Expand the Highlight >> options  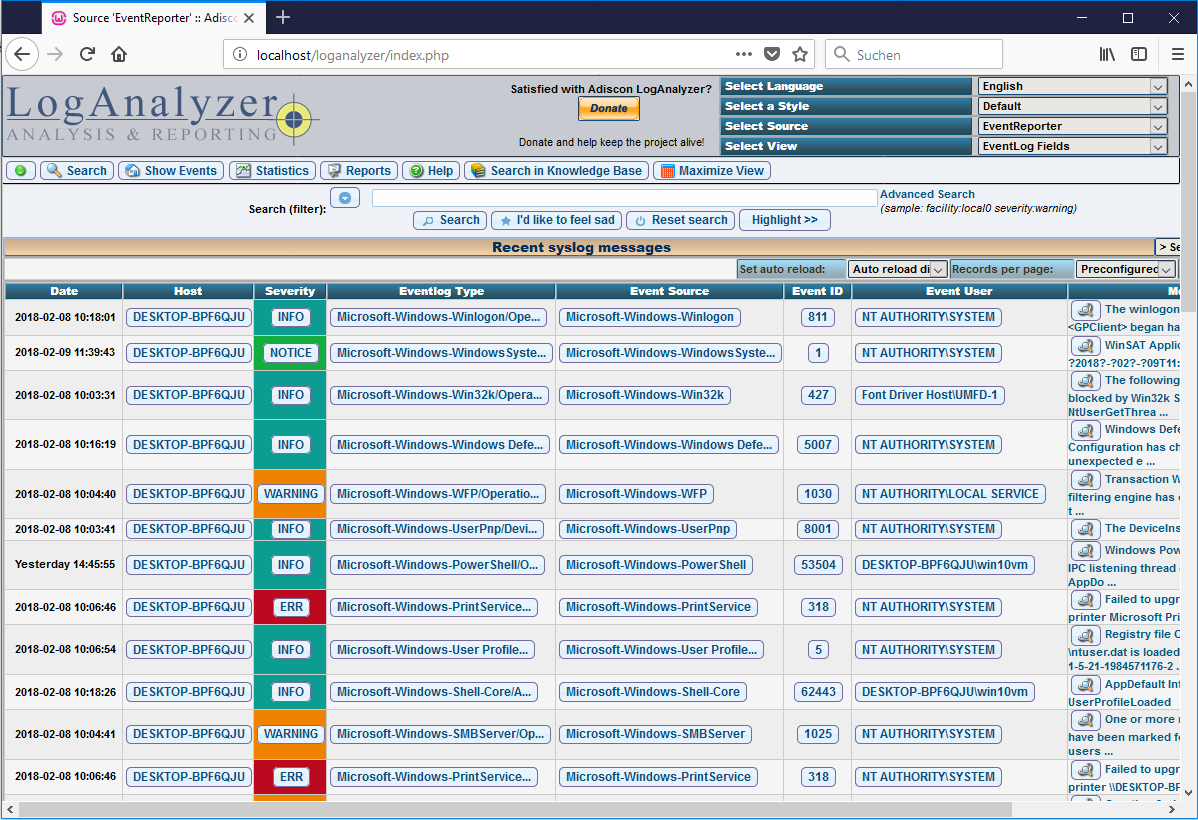(785, 220)
